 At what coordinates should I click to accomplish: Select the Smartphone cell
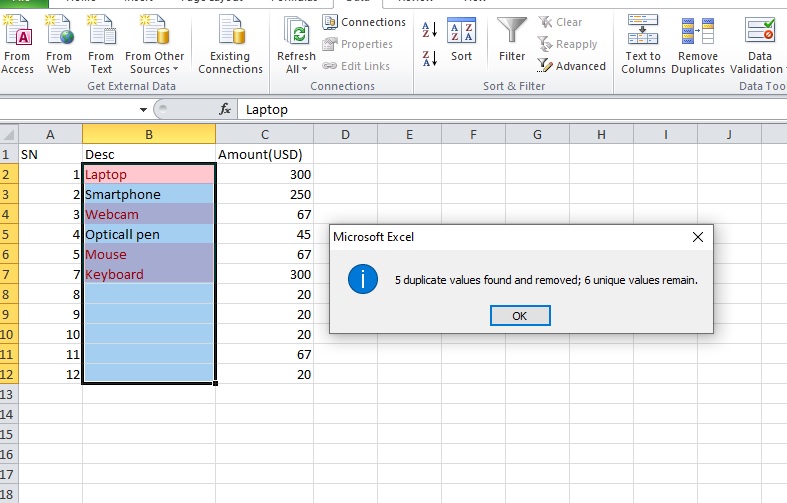tap(149, 194)
